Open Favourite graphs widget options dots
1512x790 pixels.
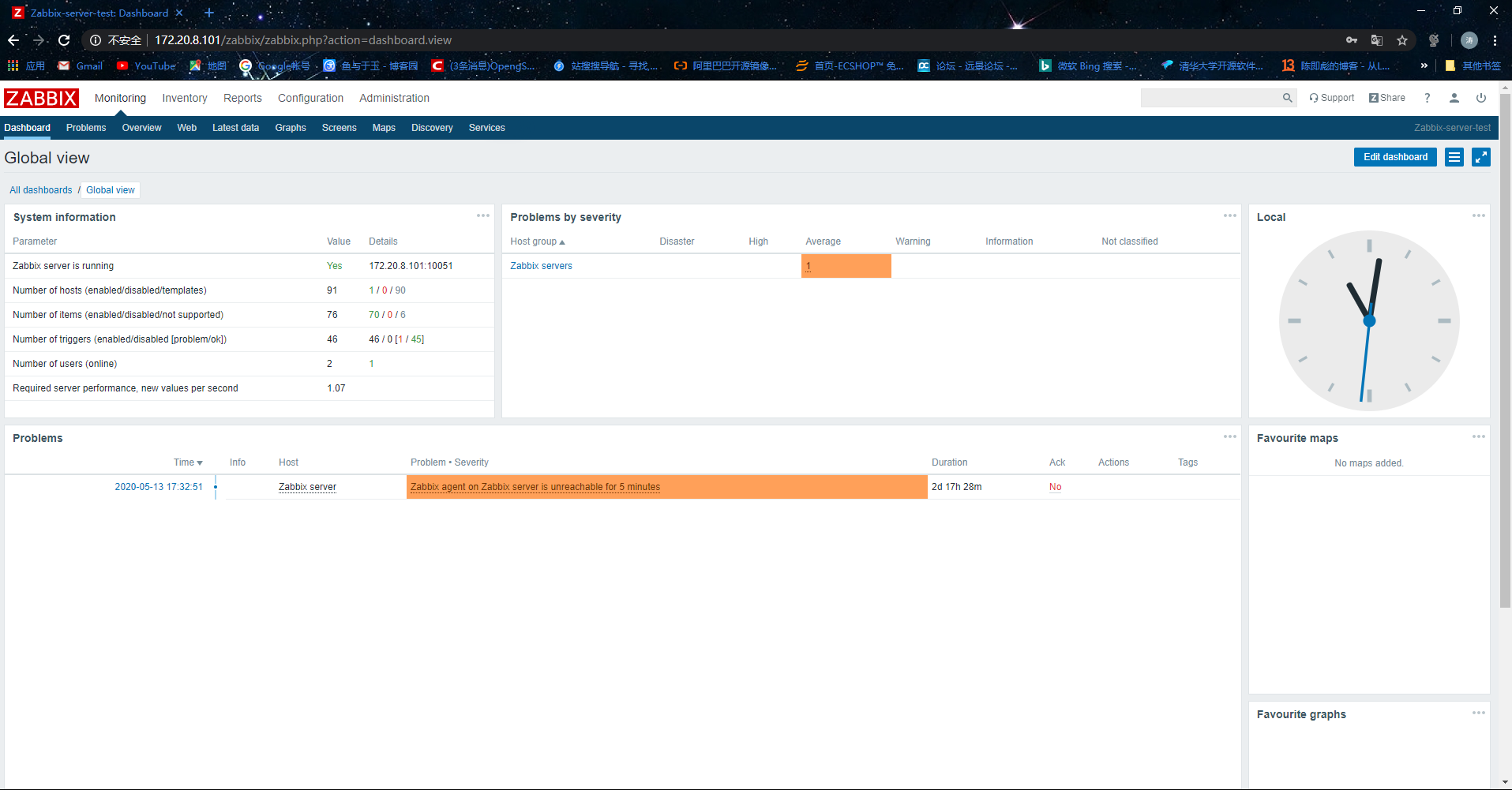(x=1479, y=713)
